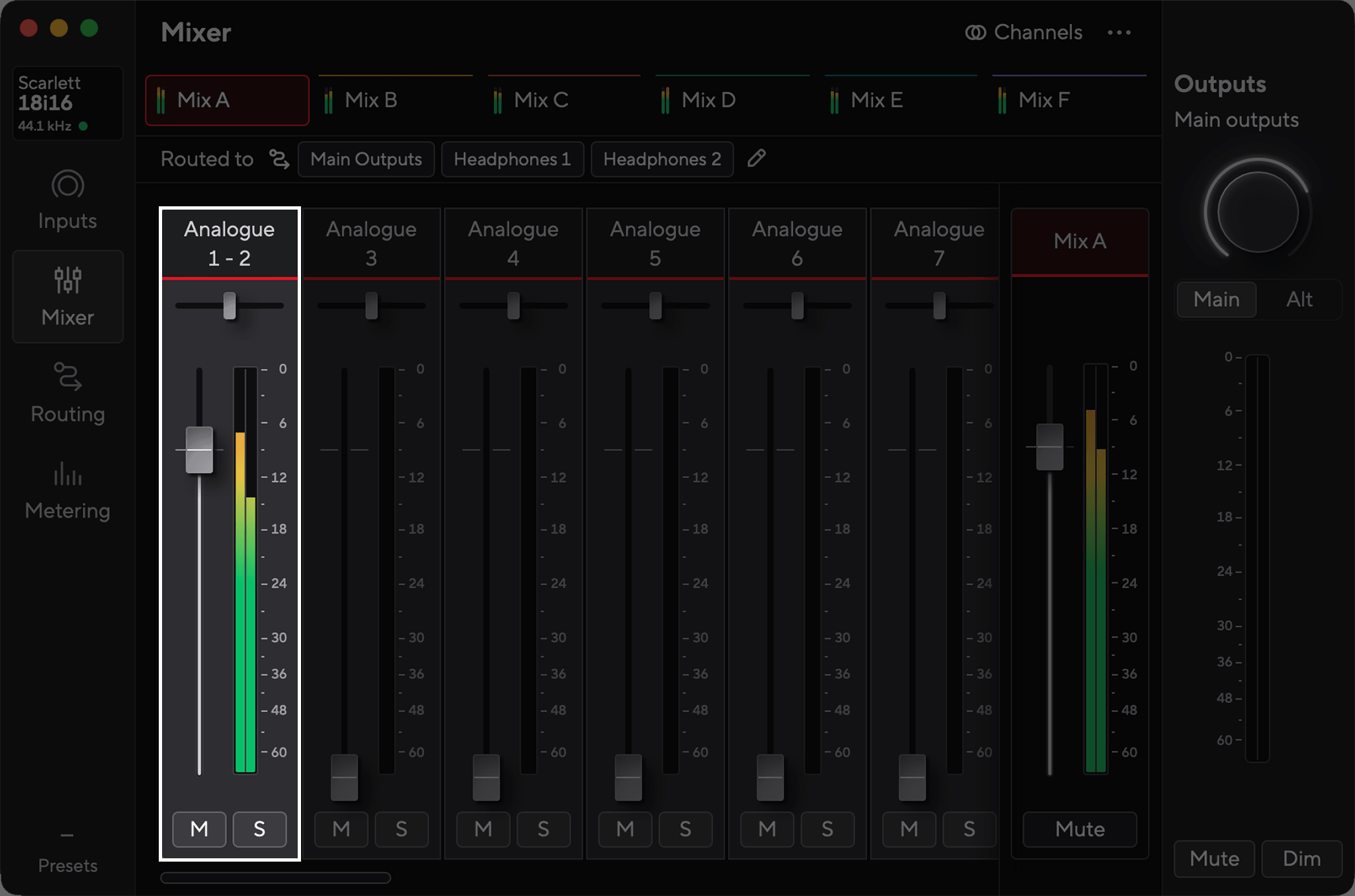The image size is (1355, 896).
Task: Click the Channels button at the top
Action: click(1024, 32)
